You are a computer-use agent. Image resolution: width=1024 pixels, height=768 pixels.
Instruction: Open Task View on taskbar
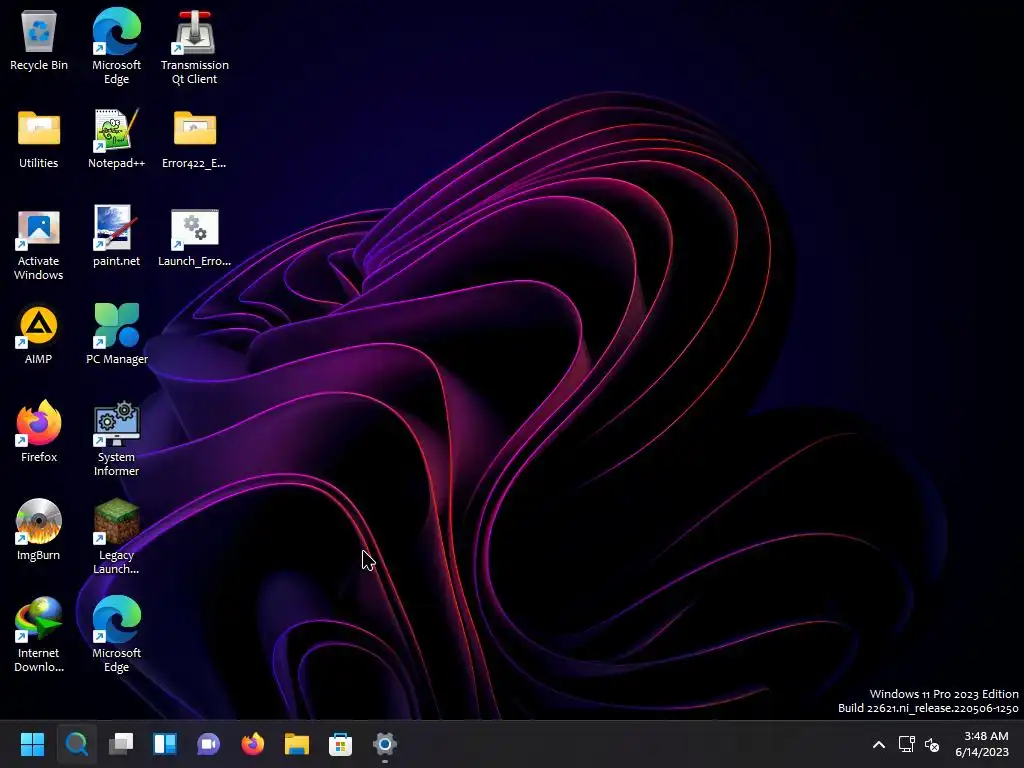pyautogui.click(x=121, y=744)
